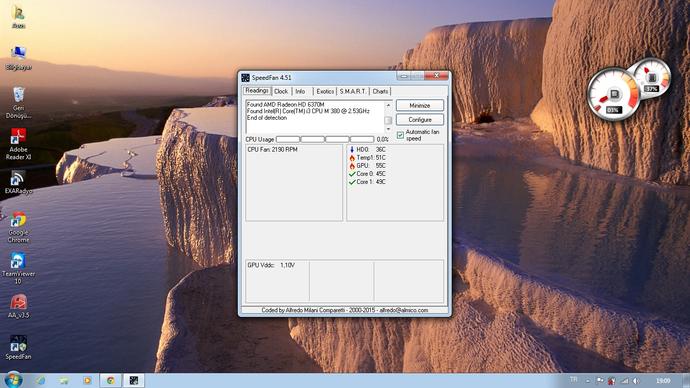690x388 pixels.
Task: Open the Recycle Bin (Geri Dönüşüm) icon
Action: tap(18, 102)
